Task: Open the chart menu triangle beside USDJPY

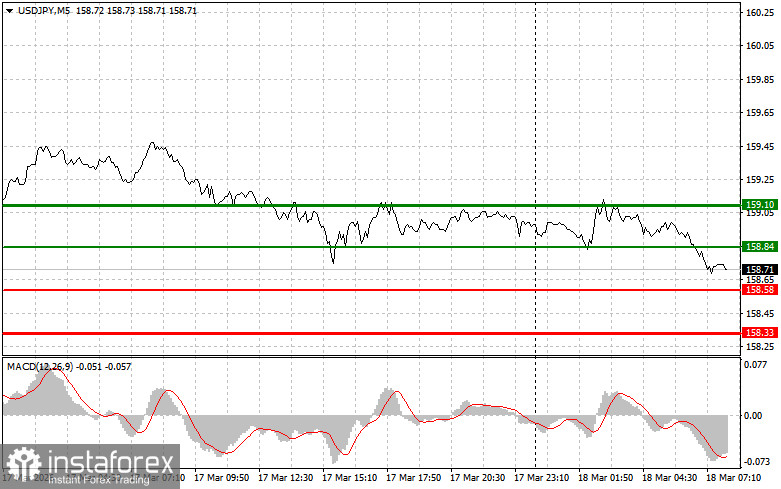Action: point(9,10)
